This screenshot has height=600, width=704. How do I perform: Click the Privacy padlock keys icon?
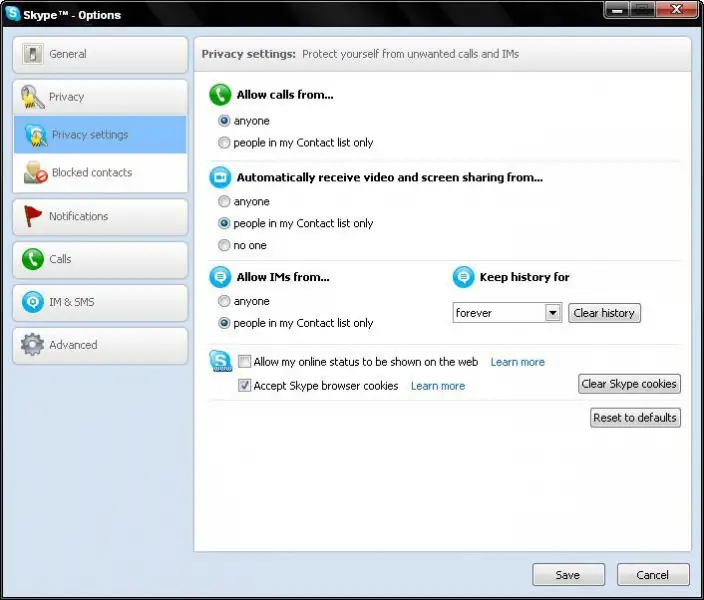click(32, 97)
